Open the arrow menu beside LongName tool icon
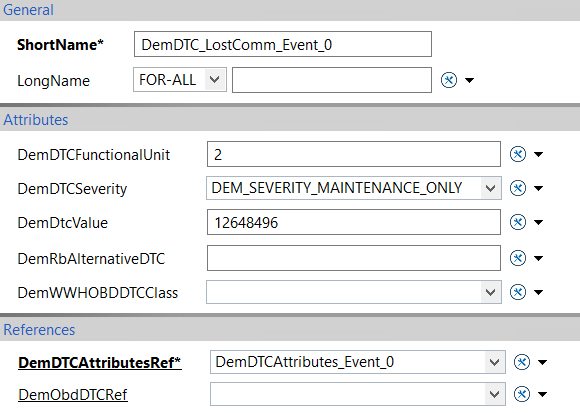This screenshot has height=413, width=580. (469, 80)
